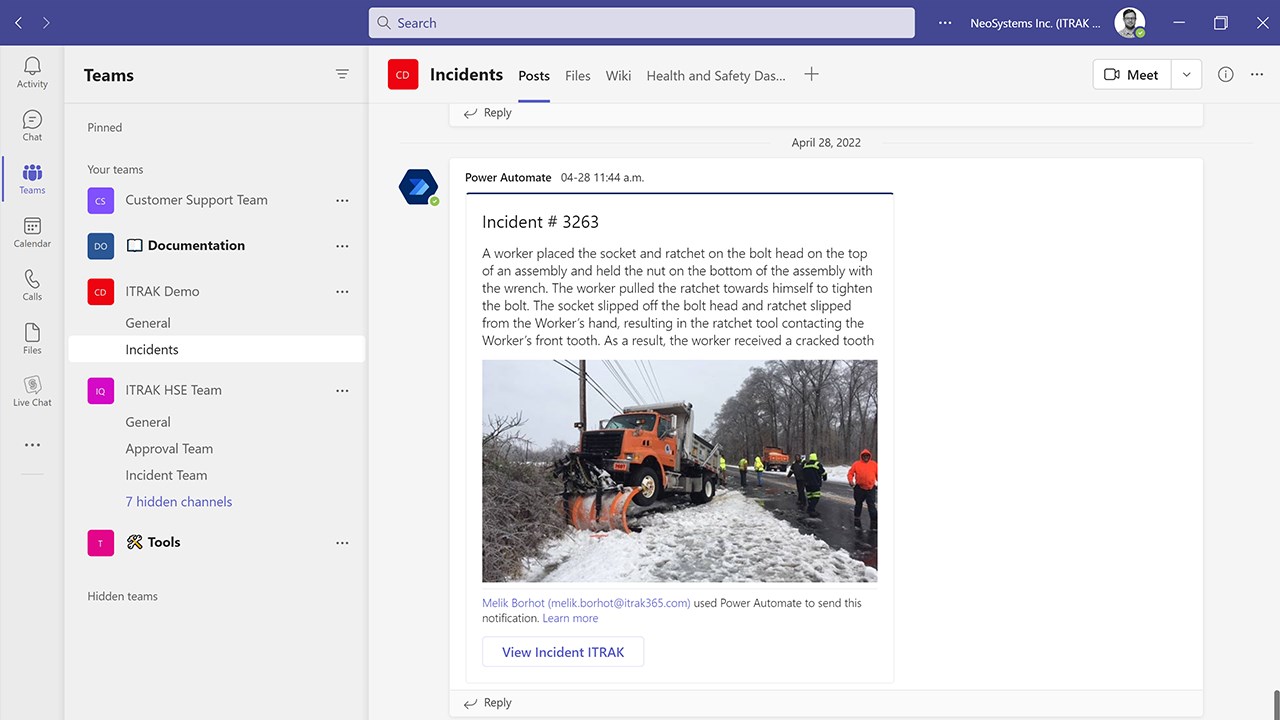
Task: Open more options for Documentation team
Action: (x=342, y=246)
